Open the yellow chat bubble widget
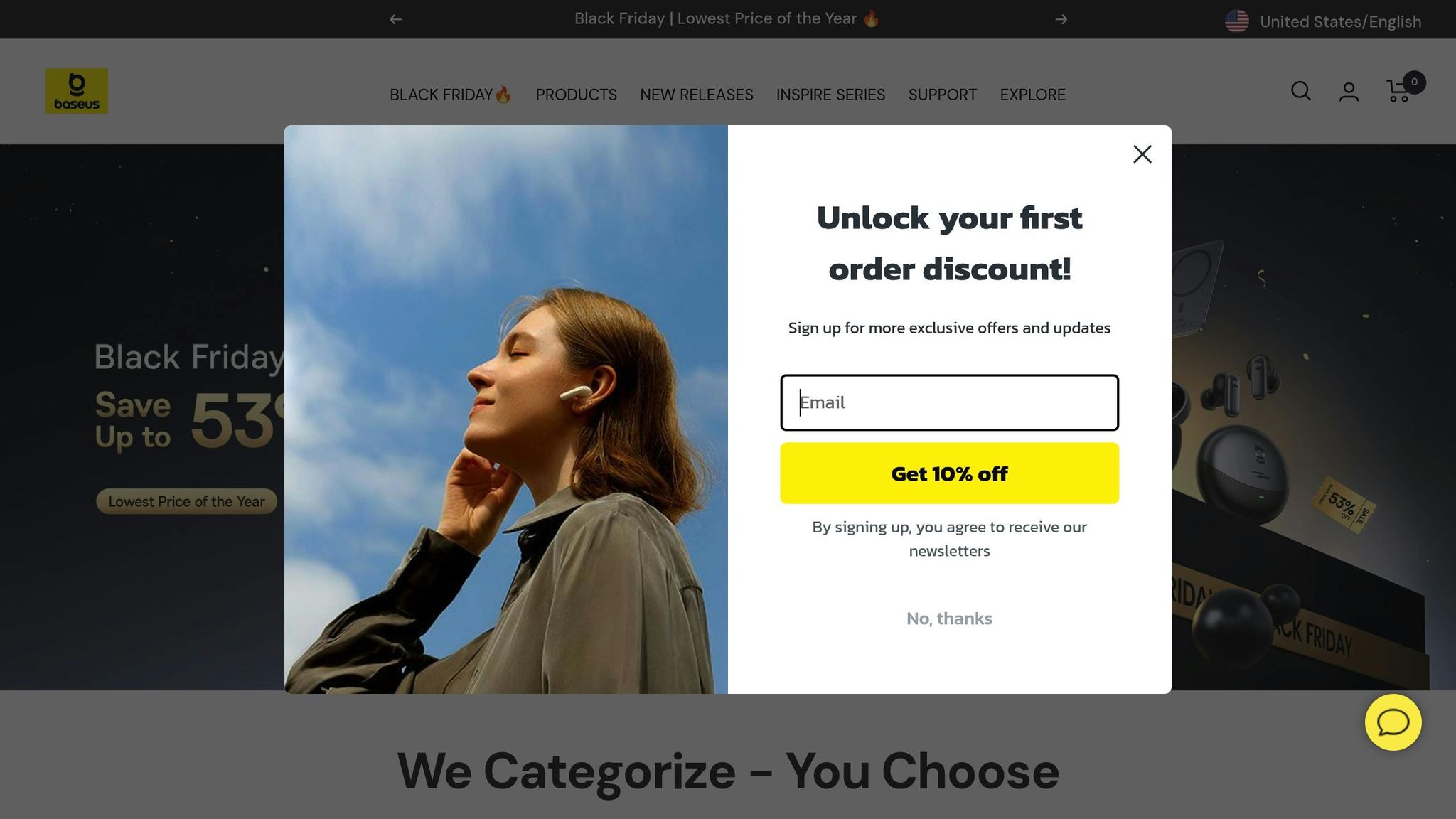This screenshot has width=1456, height=819. coord(1393,722)
